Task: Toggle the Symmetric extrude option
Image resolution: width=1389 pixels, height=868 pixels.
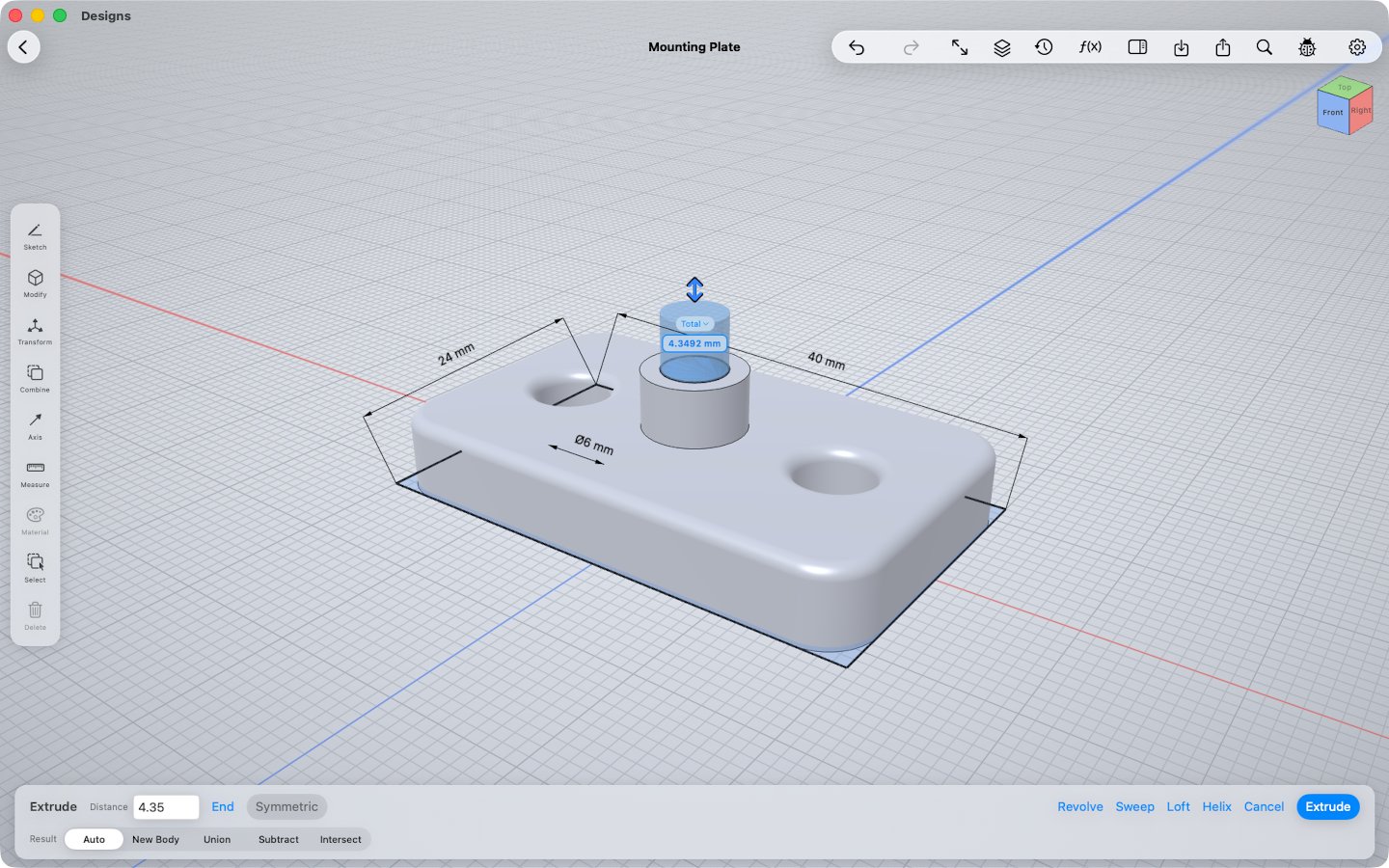Action: click(286, 807)
